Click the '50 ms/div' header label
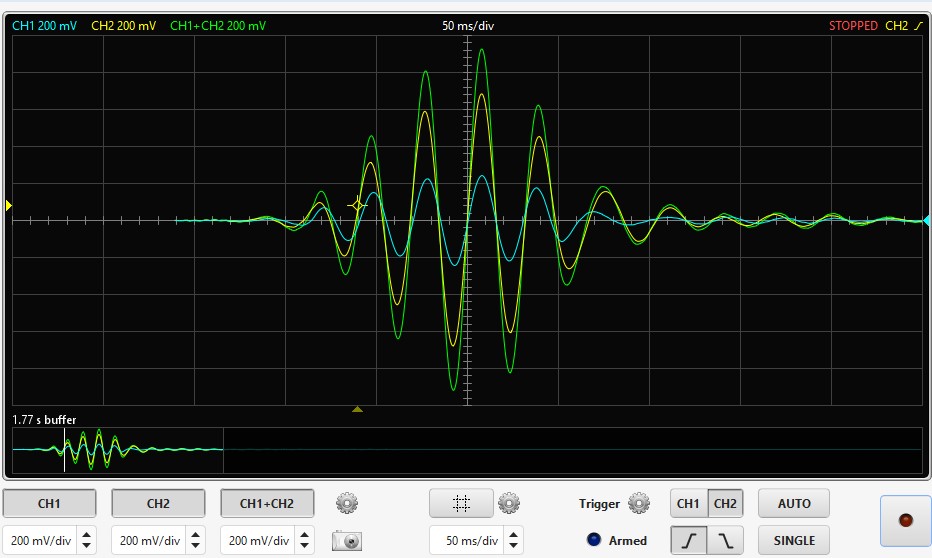 click(468, 26)
